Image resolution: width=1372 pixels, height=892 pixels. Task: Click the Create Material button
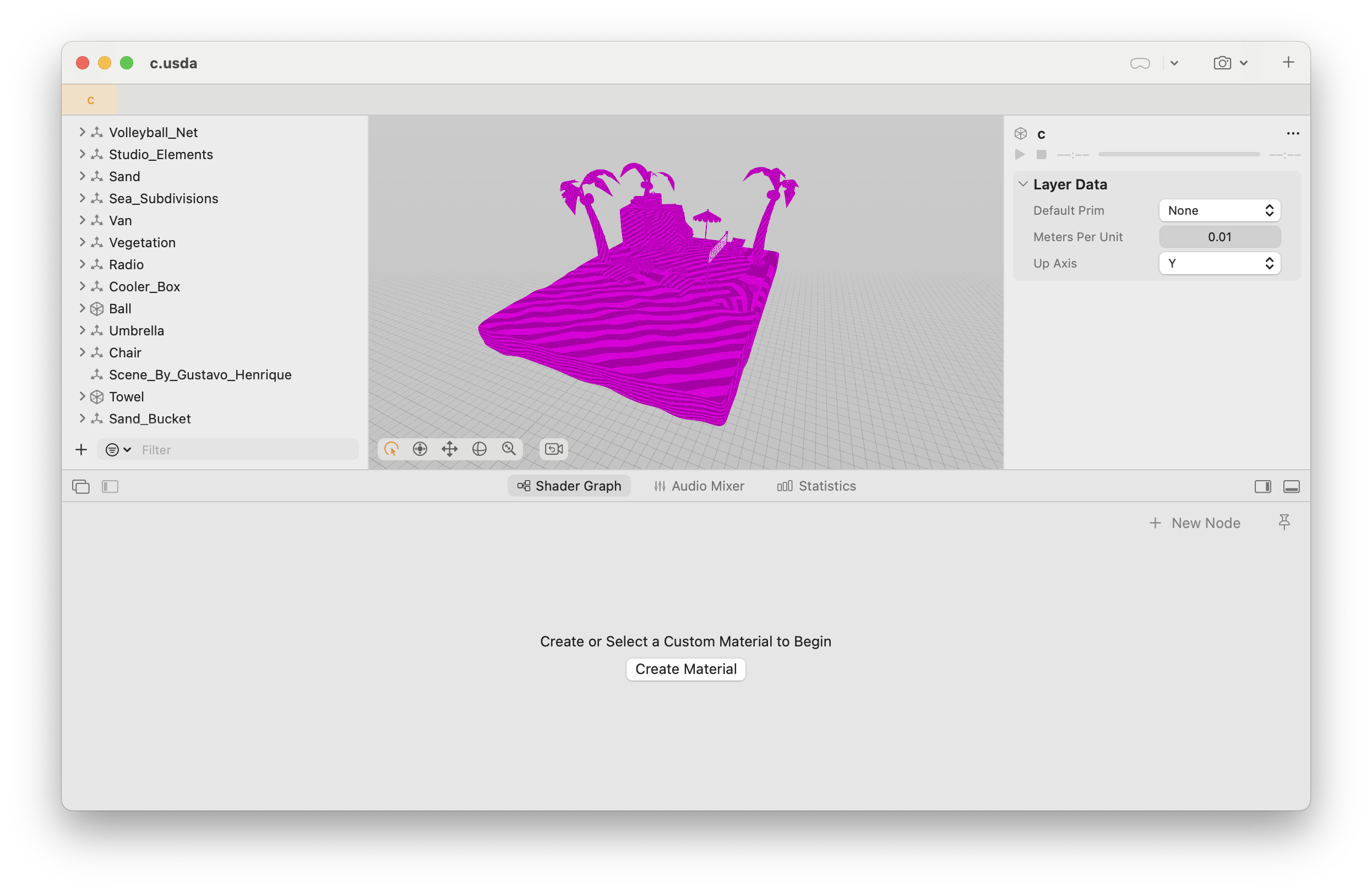click(x=685, y=669)
